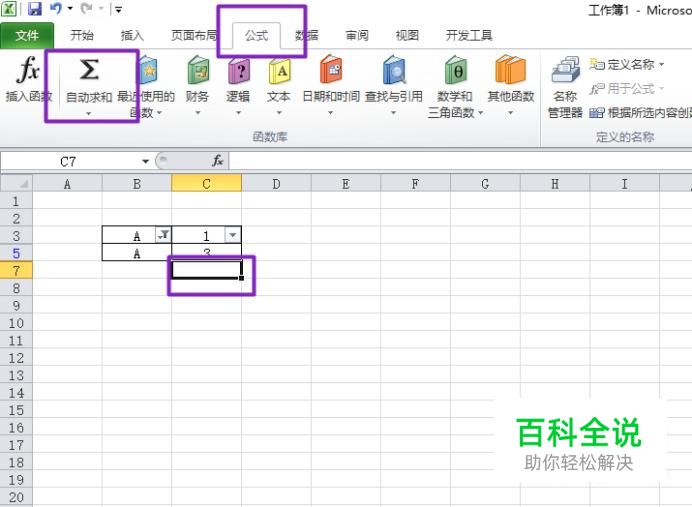
Task: Click the selected cell C7
Action: 207,270
